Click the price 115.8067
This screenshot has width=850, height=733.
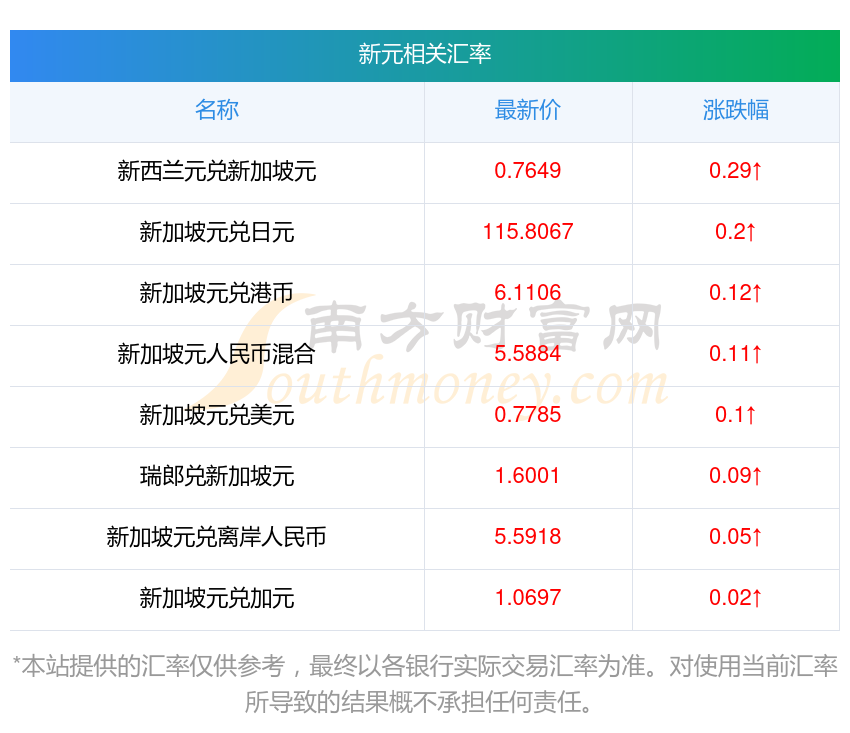(x=527, y=232)
